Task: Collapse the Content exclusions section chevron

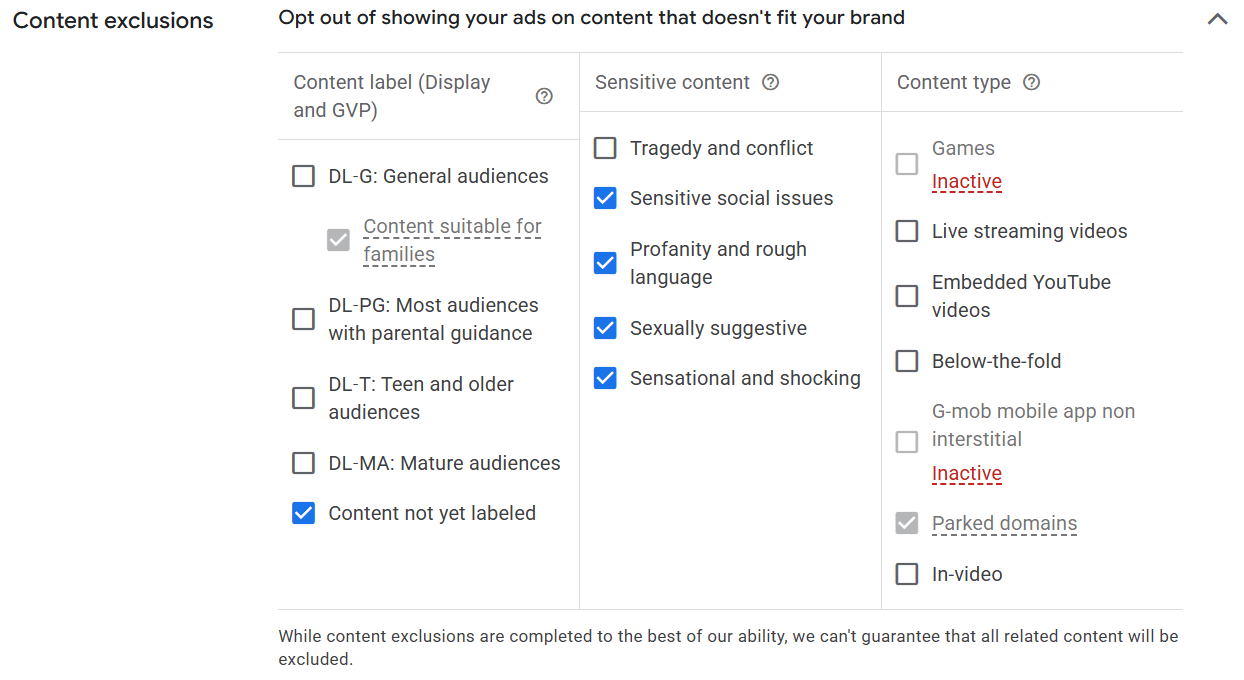Action: [x=1217, y=19]
